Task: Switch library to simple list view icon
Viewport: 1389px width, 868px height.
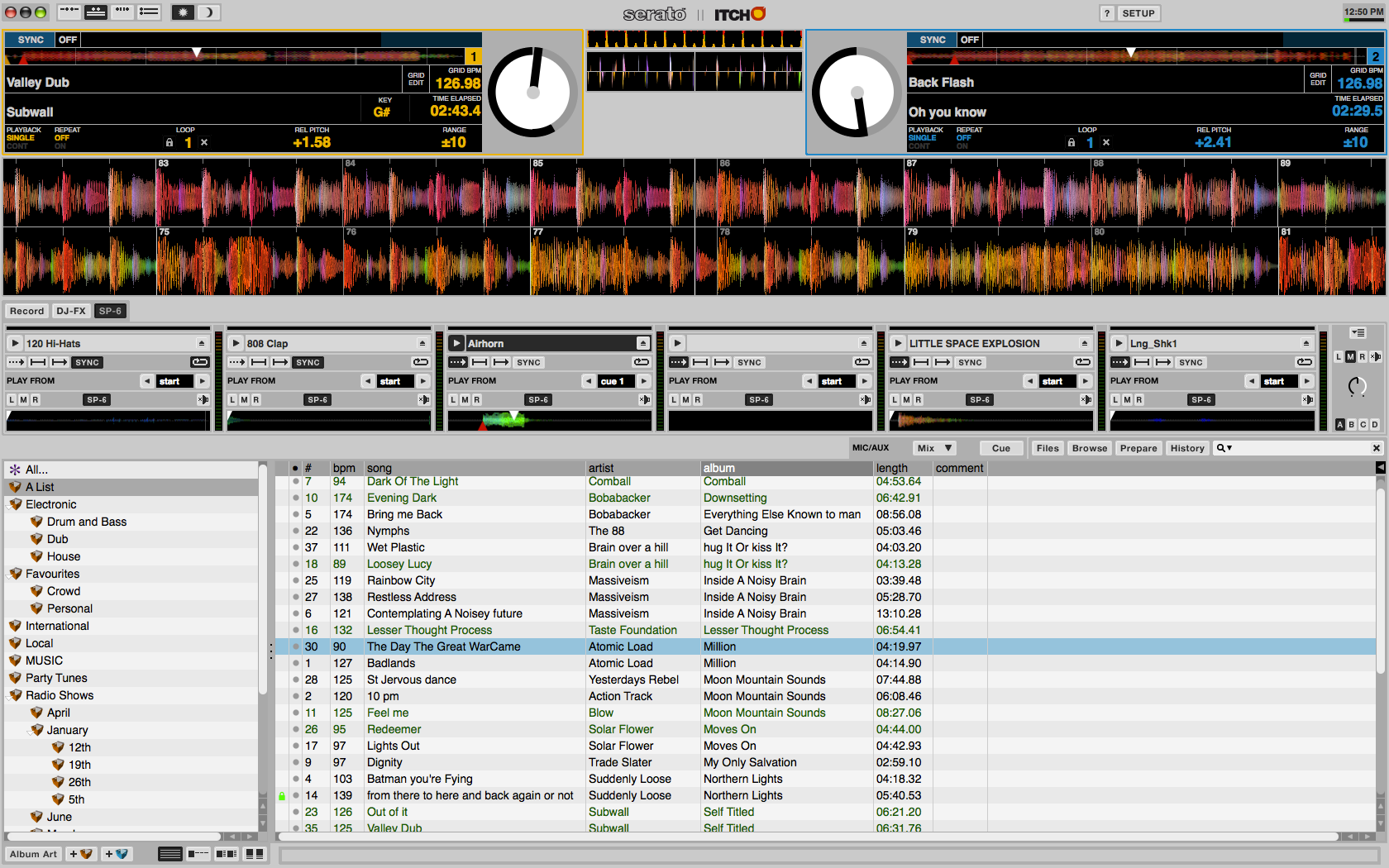Action: pyautogui.click(x=169, y=854)
